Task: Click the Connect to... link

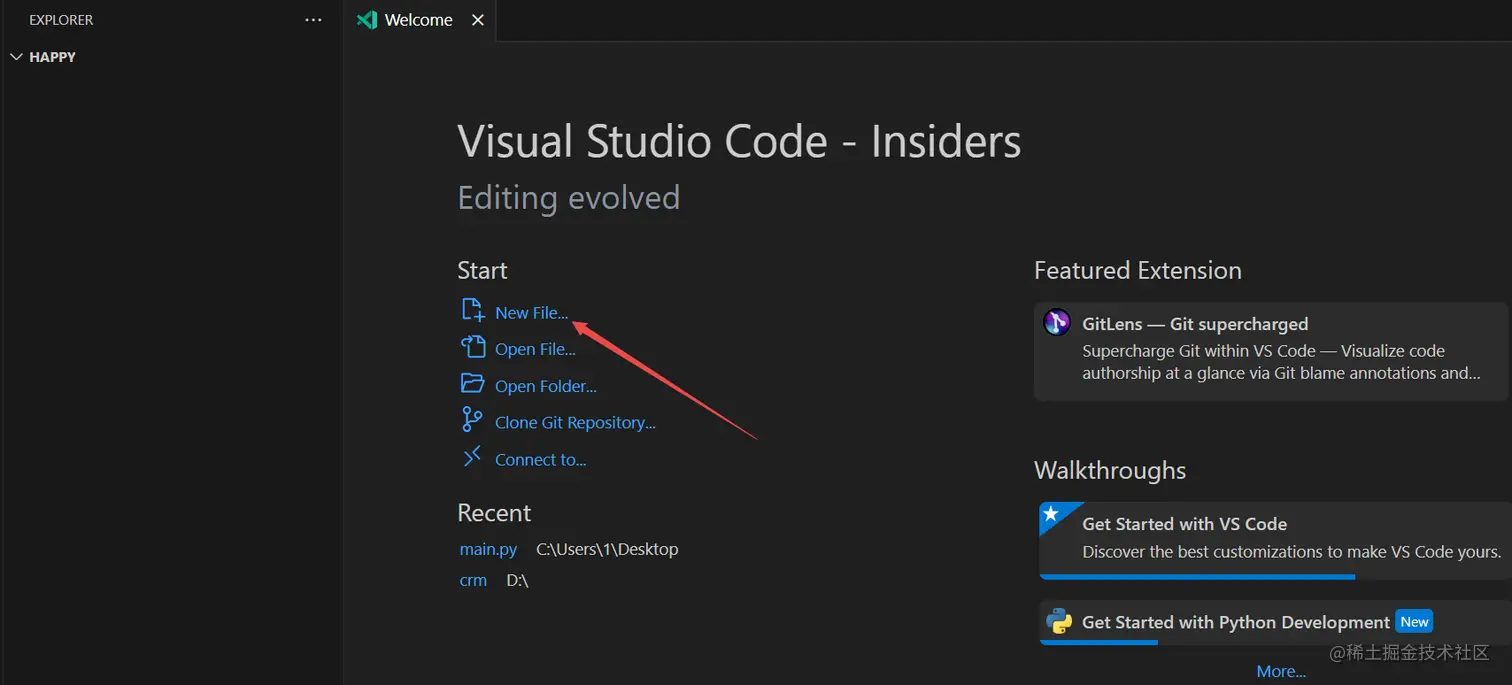Action: point(540,460)
